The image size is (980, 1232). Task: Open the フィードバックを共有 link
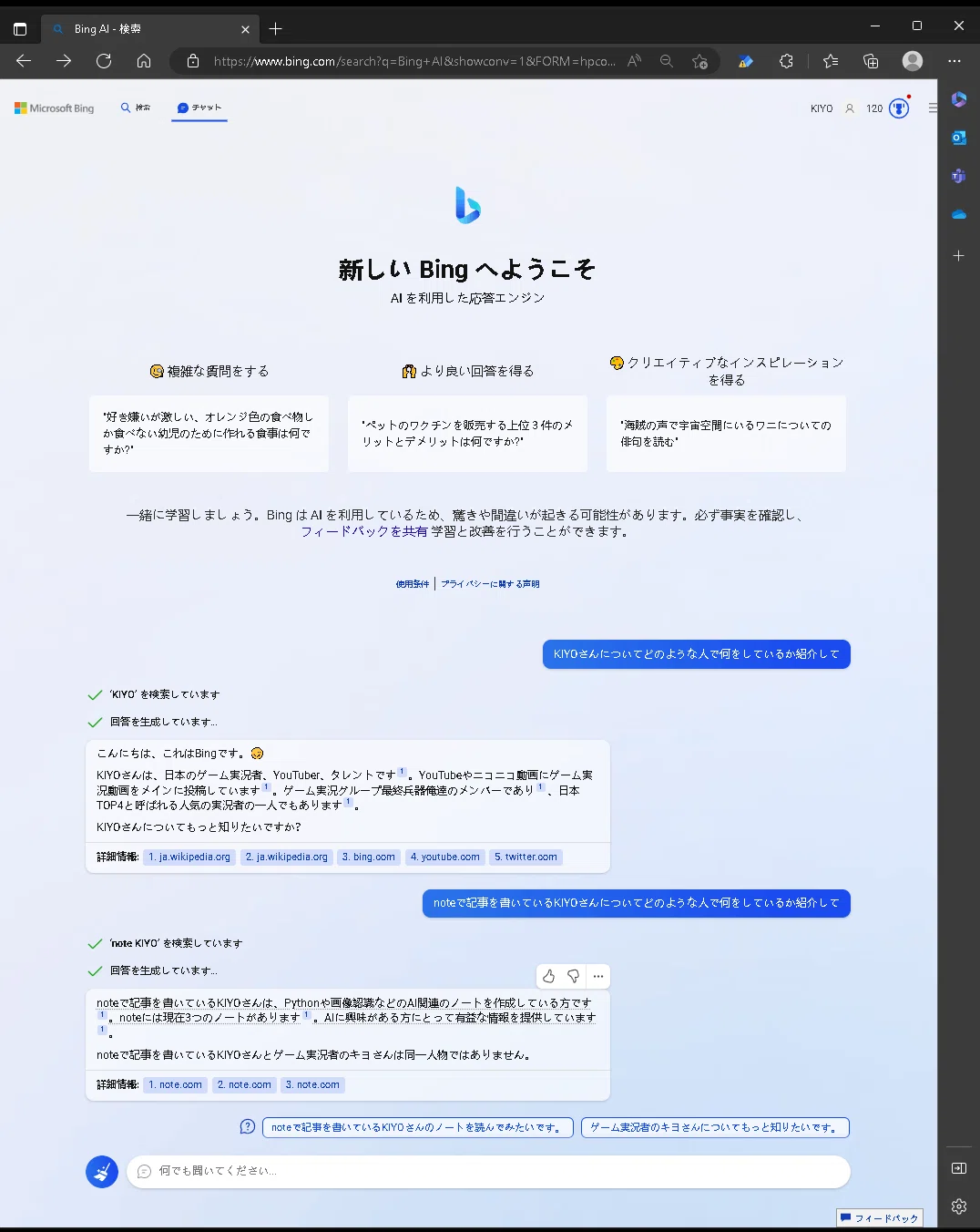364,531
